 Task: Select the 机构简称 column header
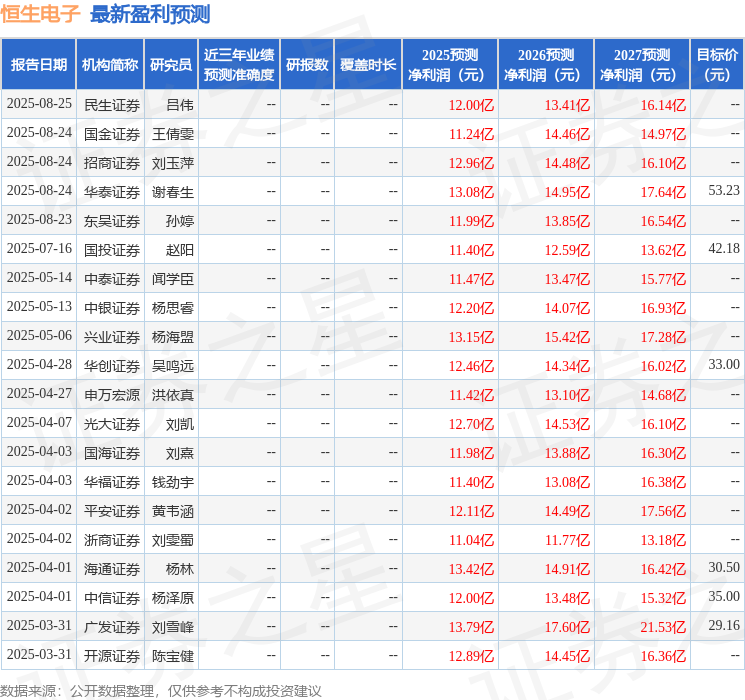110,65
